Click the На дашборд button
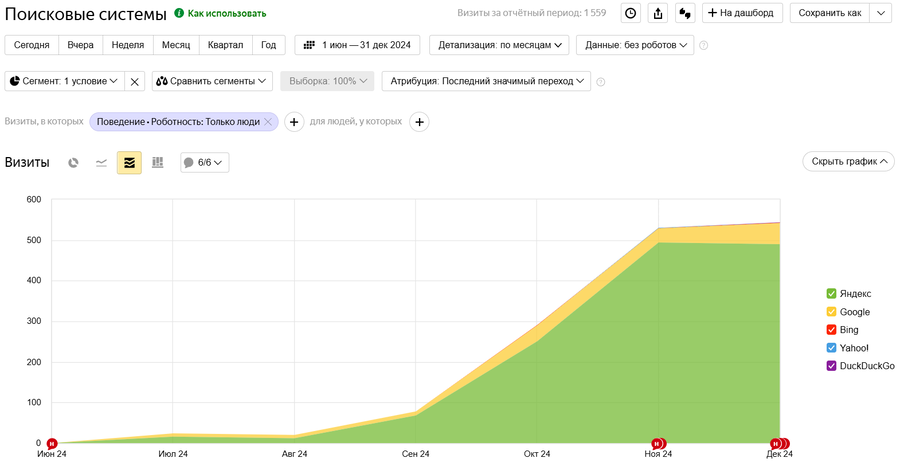Viewport: 900px width, 462px height. (743, 13)
